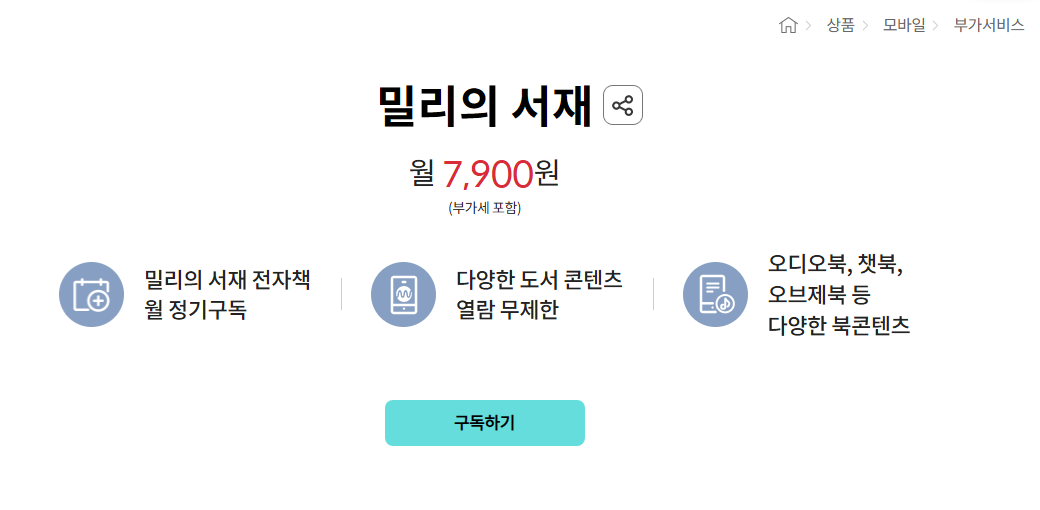
Task: Click the 월 label before the price
Action: click(x=422, y=174)
